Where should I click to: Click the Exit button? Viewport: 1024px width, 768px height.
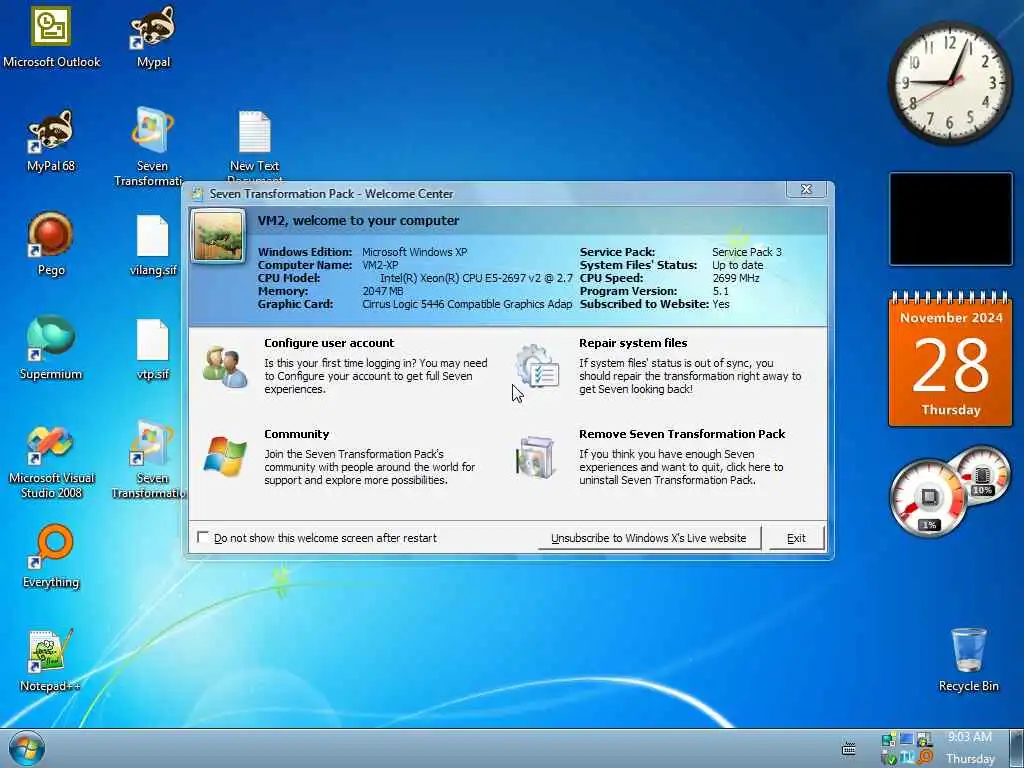click(x=796, y=538)
